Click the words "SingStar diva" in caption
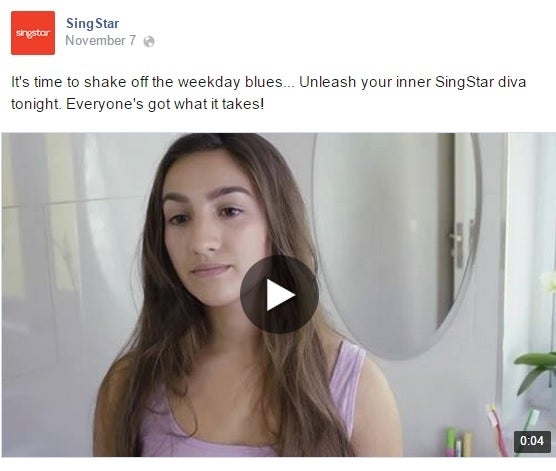The height and width of the screenshot is (471, 556). (480, 82)
